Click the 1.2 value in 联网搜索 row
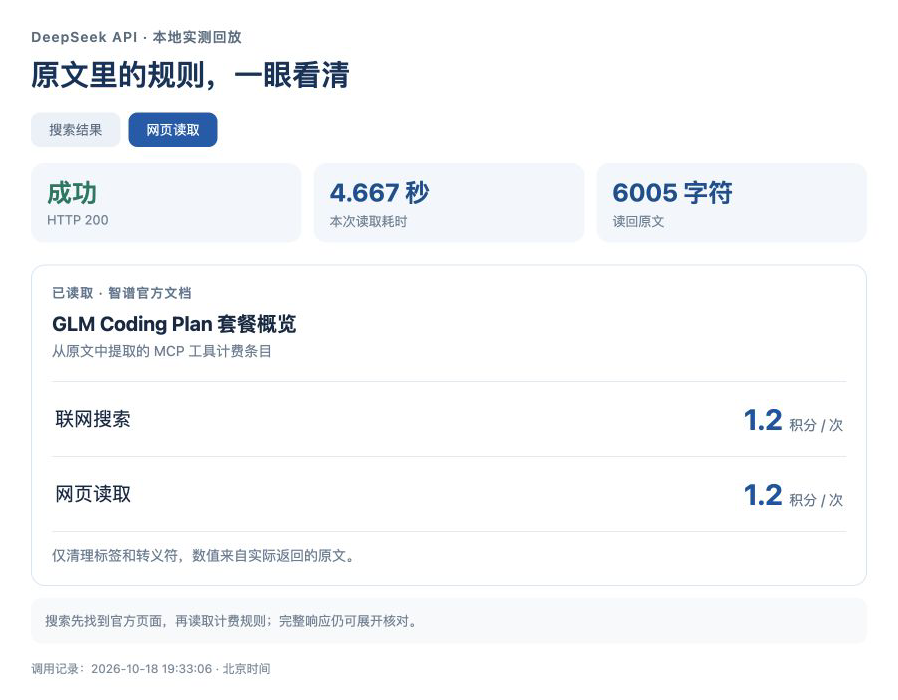 [x=763, y=420]
